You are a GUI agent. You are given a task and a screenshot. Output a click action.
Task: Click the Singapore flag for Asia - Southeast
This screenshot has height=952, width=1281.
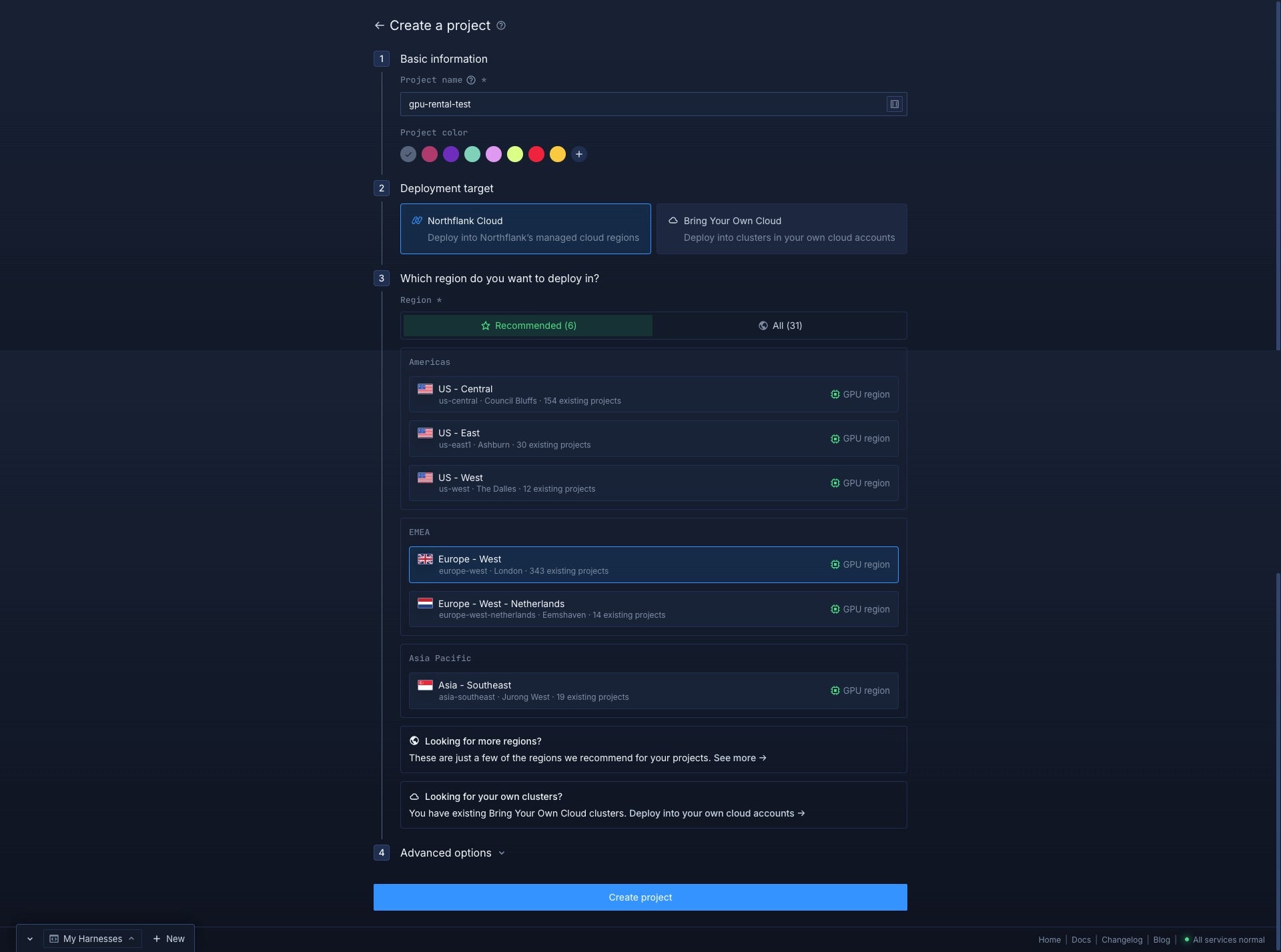425,684
